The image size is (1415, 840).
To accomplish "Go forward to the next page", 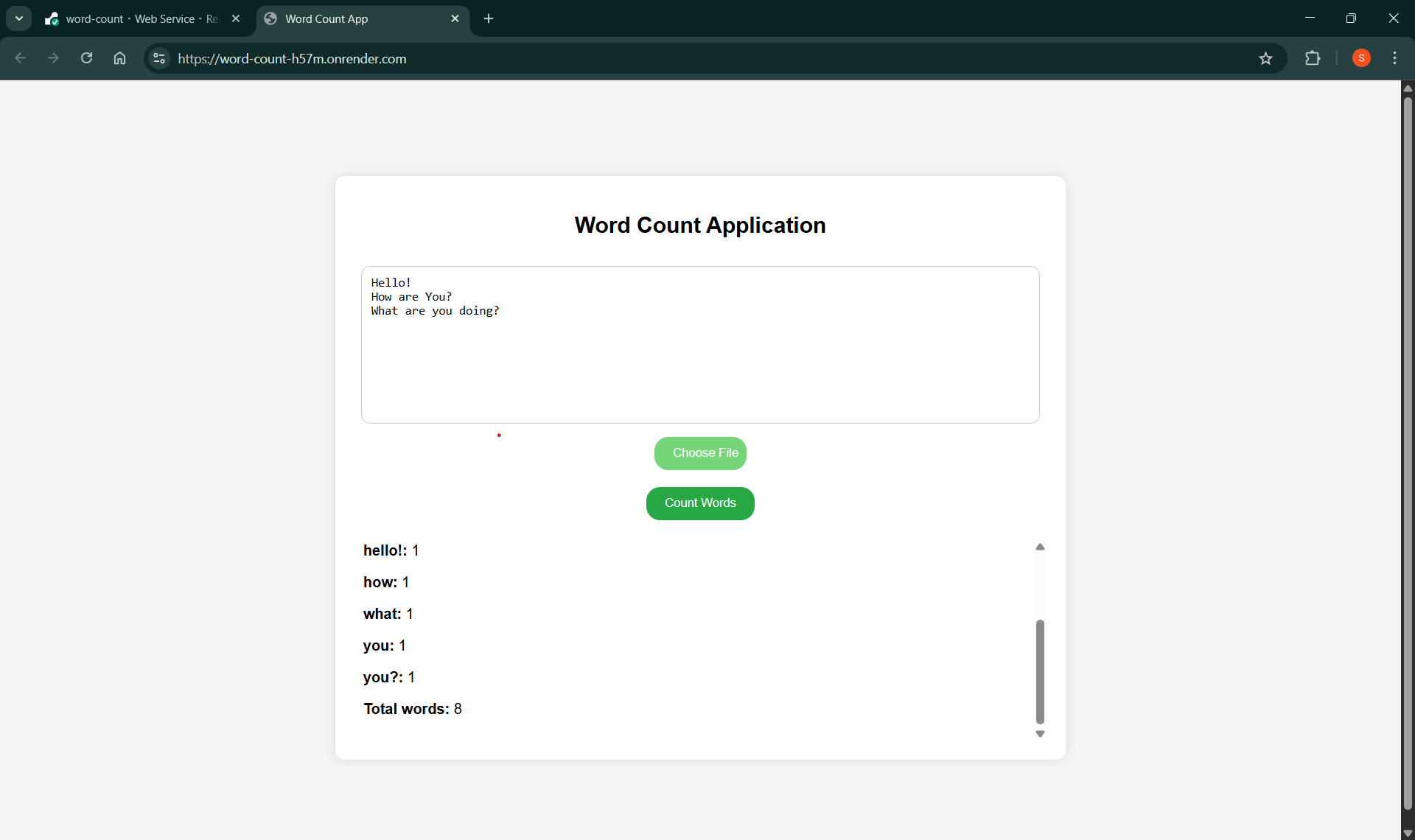I will [53, 58].
